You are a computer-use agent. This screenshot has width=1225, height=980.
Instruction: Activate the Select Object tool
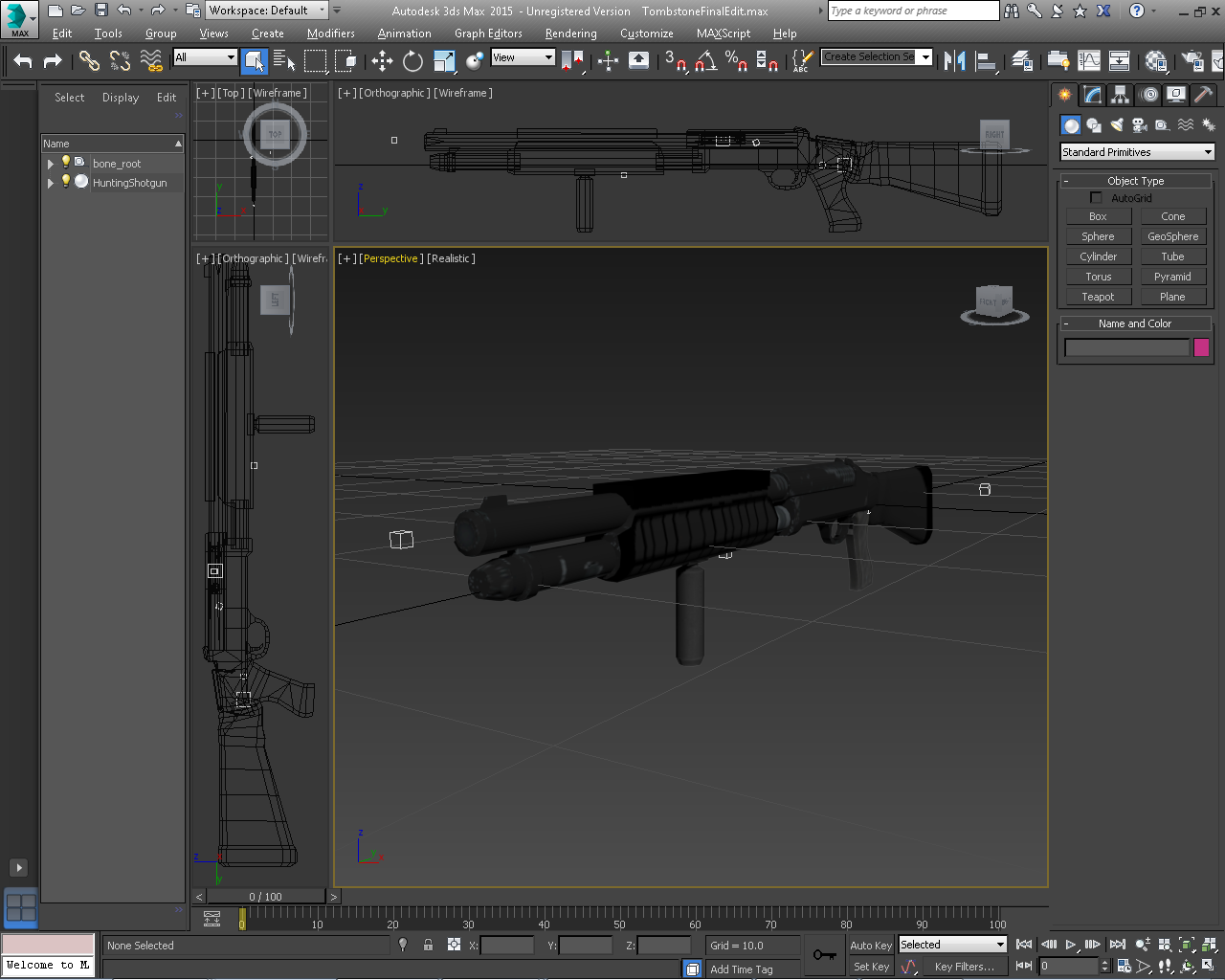254,60
